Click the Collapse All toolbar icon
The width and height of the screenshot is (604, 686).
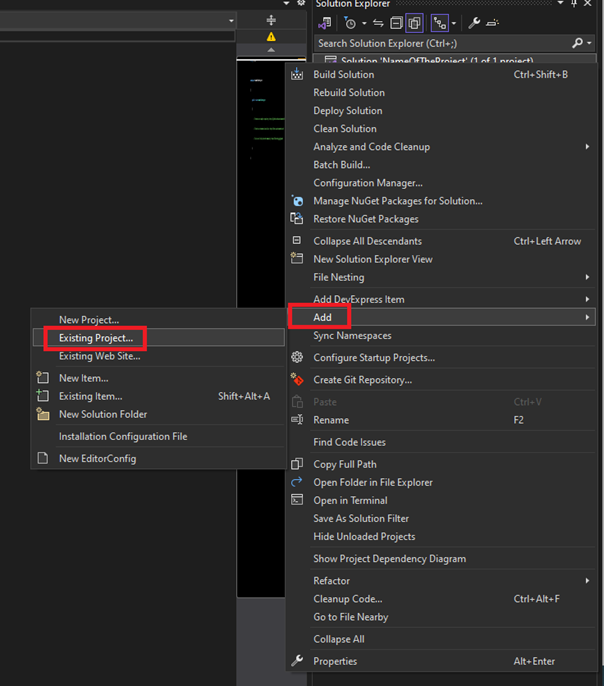397,23
